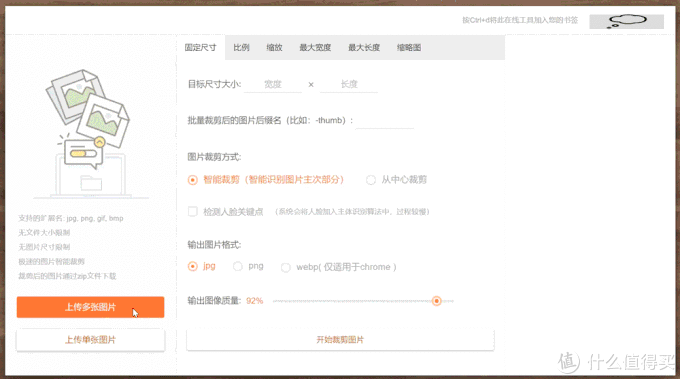Click the 输出图像质量 slider handle
The width and height of the screenshot is (680, 379).
point(437,301)
